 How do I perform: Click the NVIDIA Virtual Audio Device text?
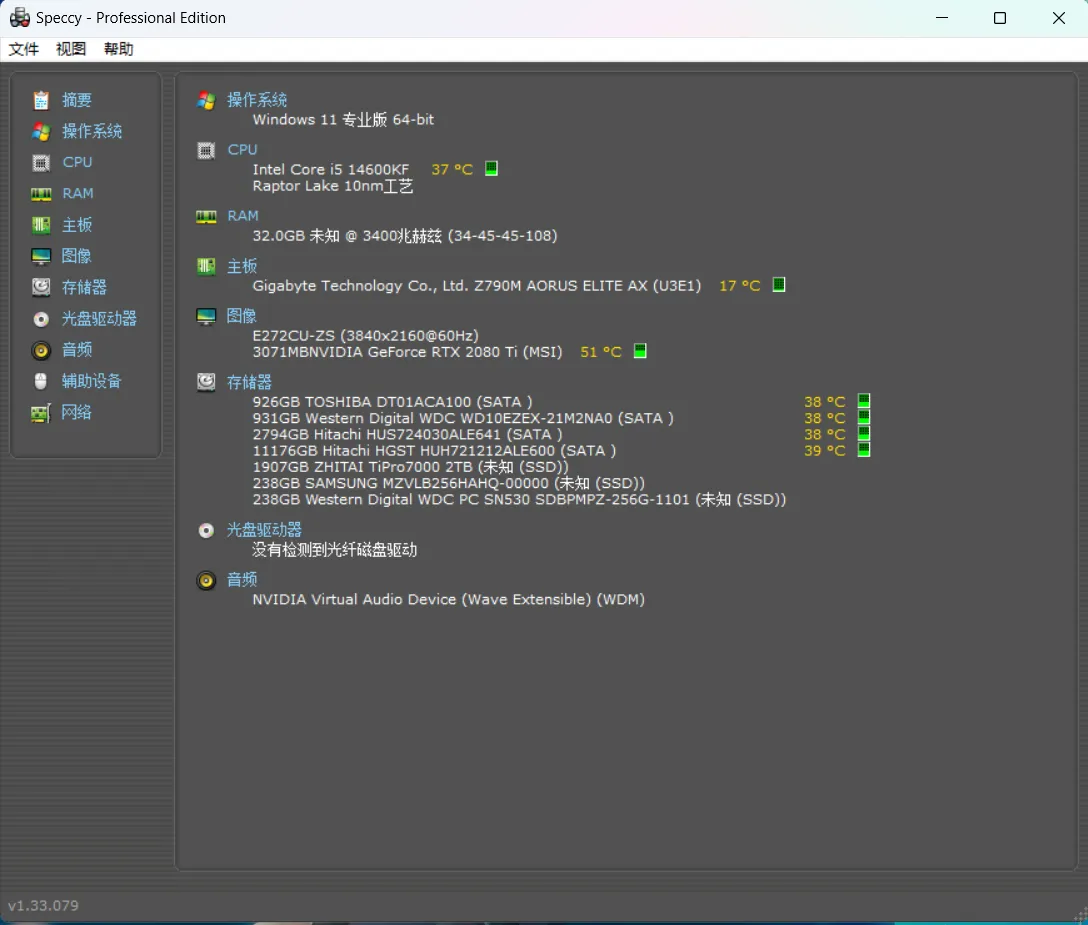(449, 600)
